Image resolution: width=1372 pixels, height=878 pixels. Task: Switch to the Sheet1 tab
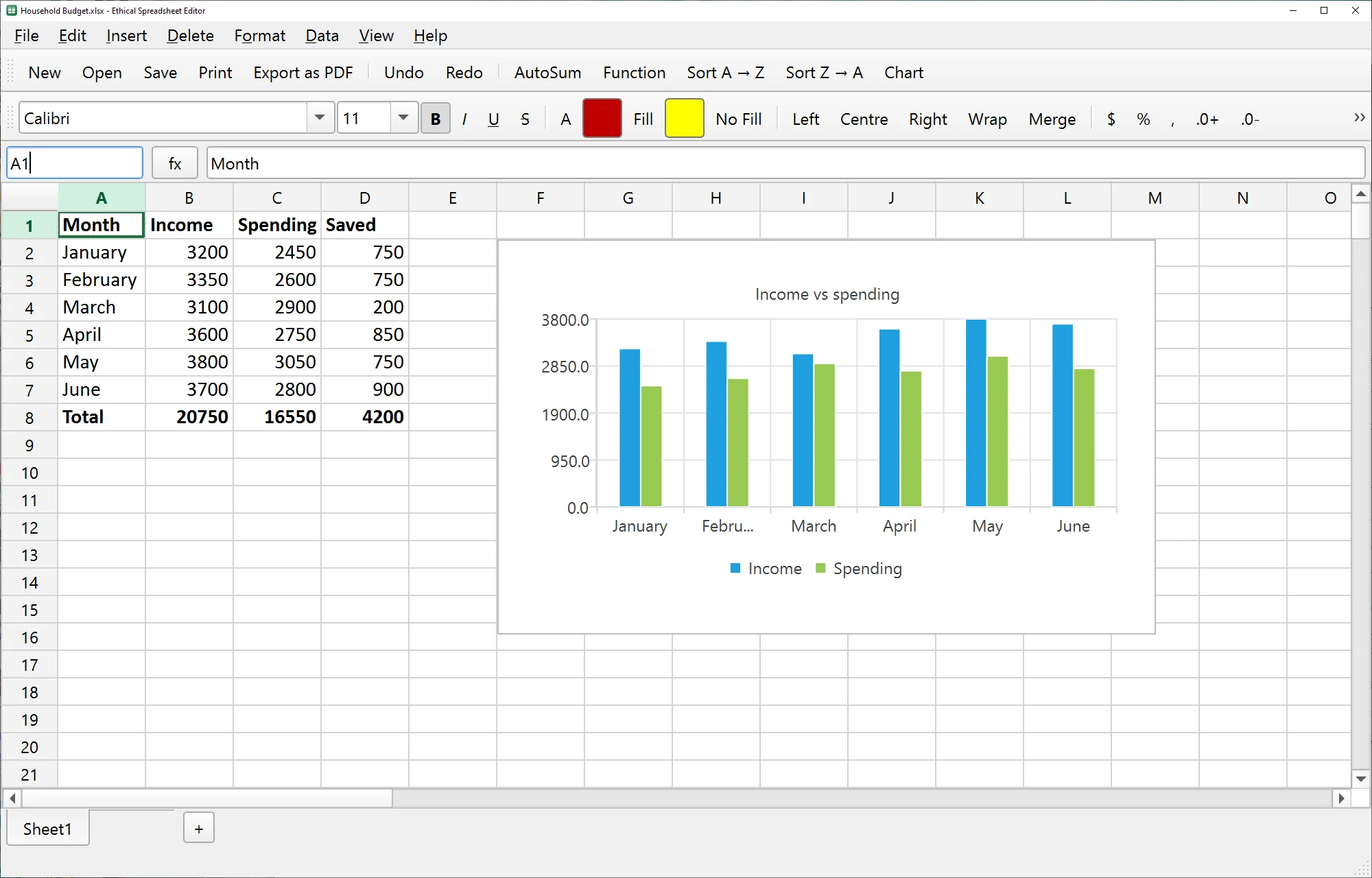point(47,829)
